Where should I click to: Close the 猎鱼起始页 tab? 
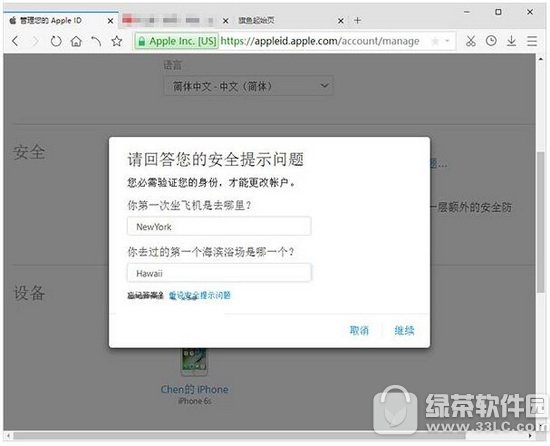341,21
